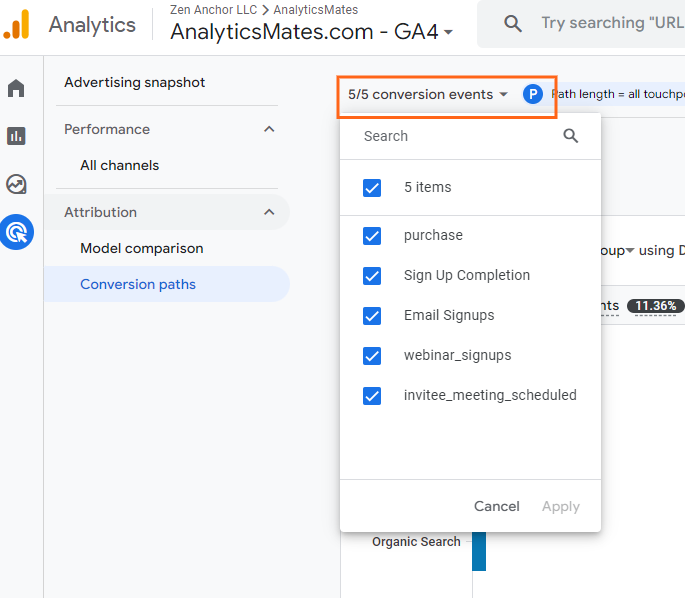Open the AnalyticsMates.com - GA4 property picker
Image resolution: width=685 pixels, height=598 pixels.
point(311,32)
